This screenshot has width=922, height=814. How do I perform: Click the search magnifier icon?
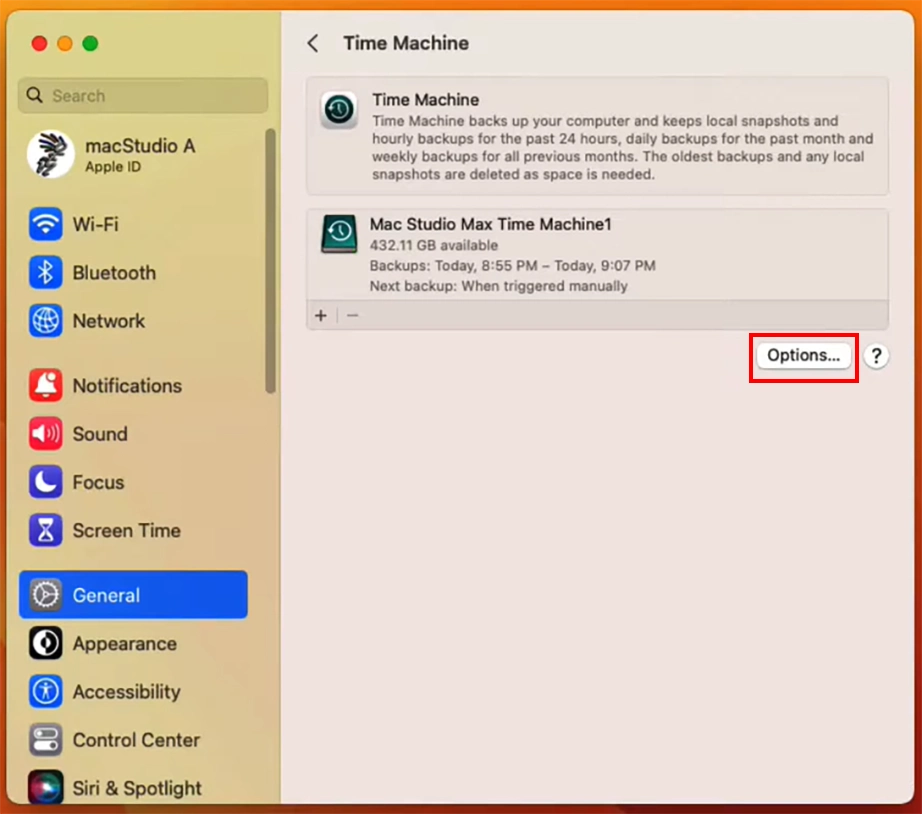35,95
